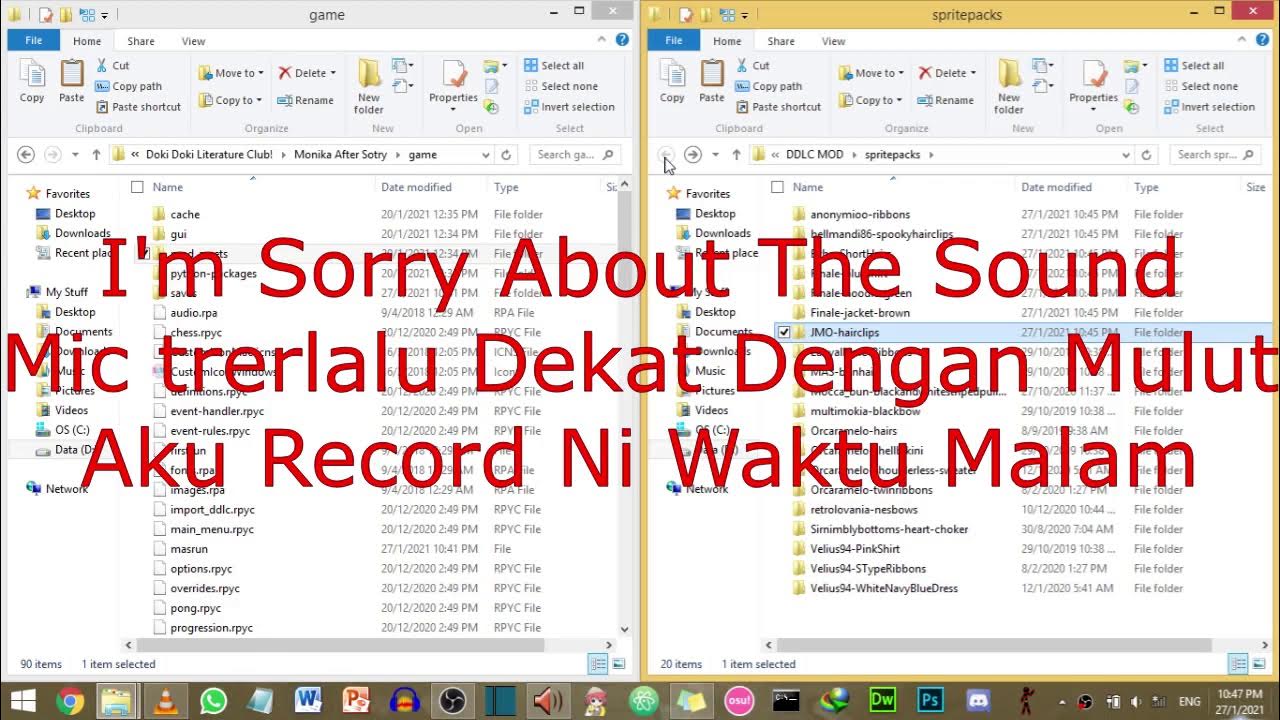Switch to large icons view in spritepacks window

click(x=1258, y=664)
